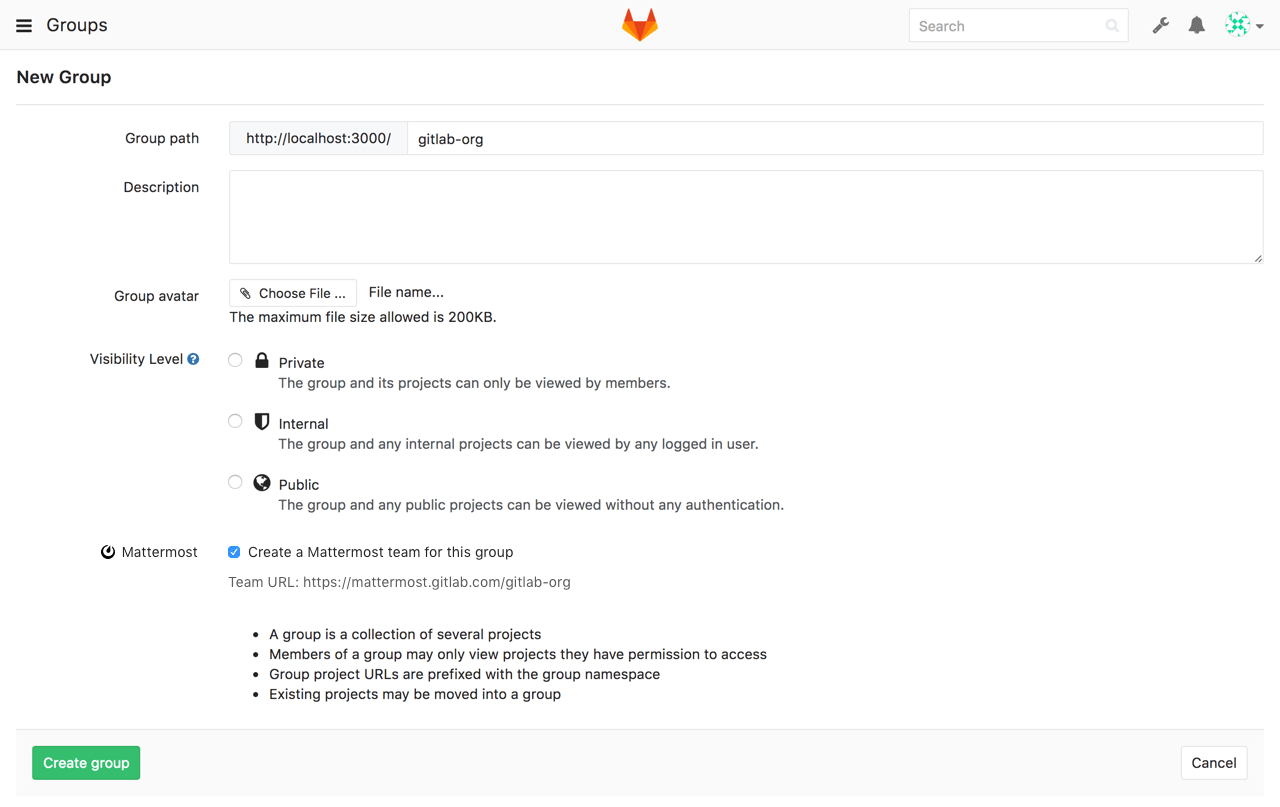The width and height of the screenshot is (1280, 807).
Task: Click your profile avatar in the header
Action: pyautogui.click(x=1238, y=25)
